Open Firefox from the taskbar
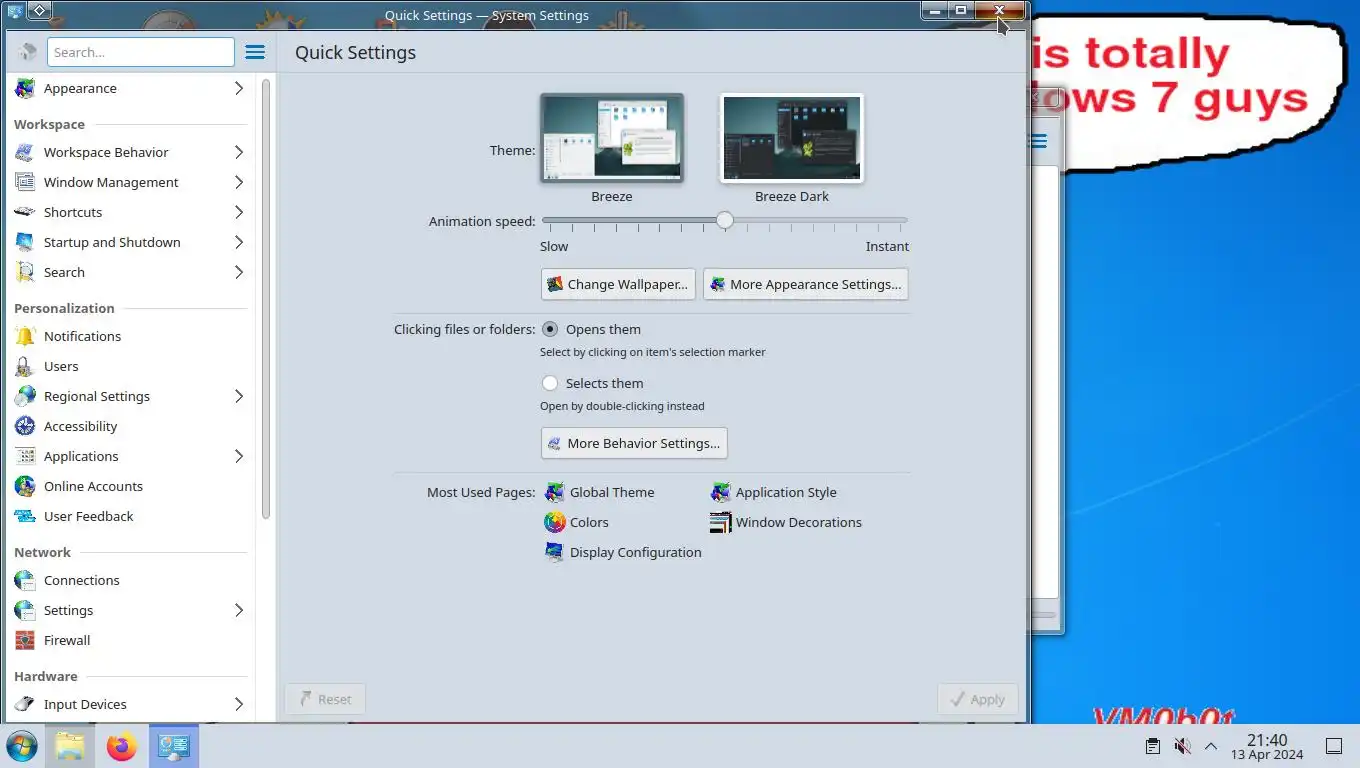1360x768 pixels. click(x=122, y=746)
